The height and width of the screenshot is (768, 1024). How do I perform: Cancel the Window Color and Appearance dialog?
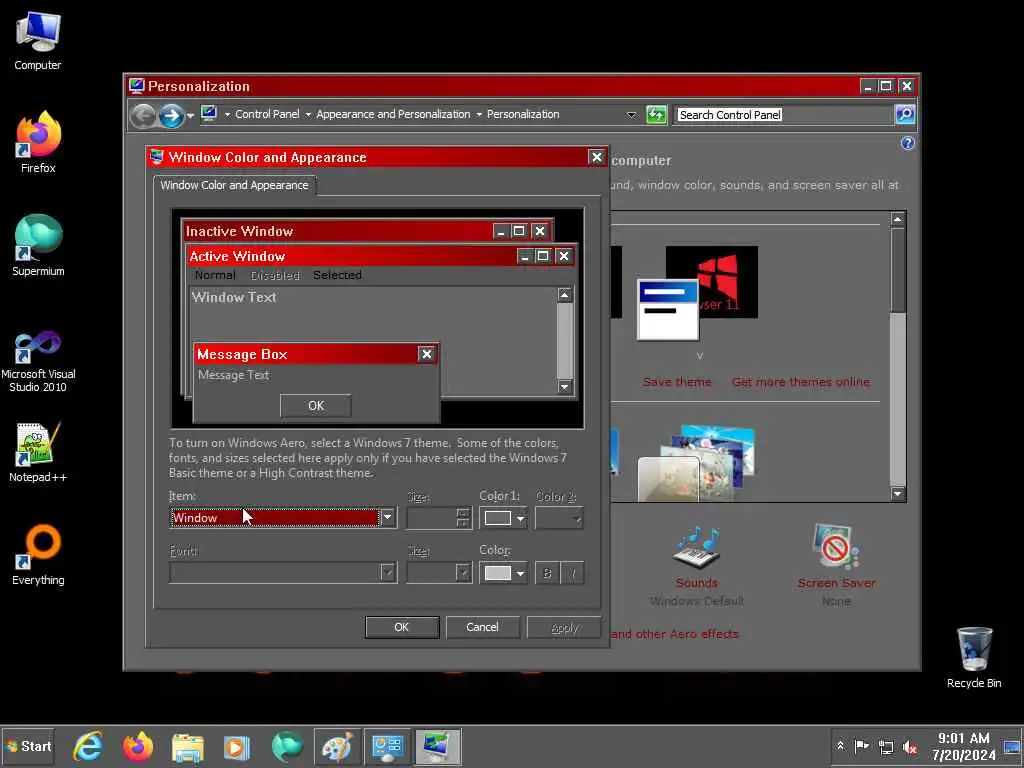pos(482,627)
